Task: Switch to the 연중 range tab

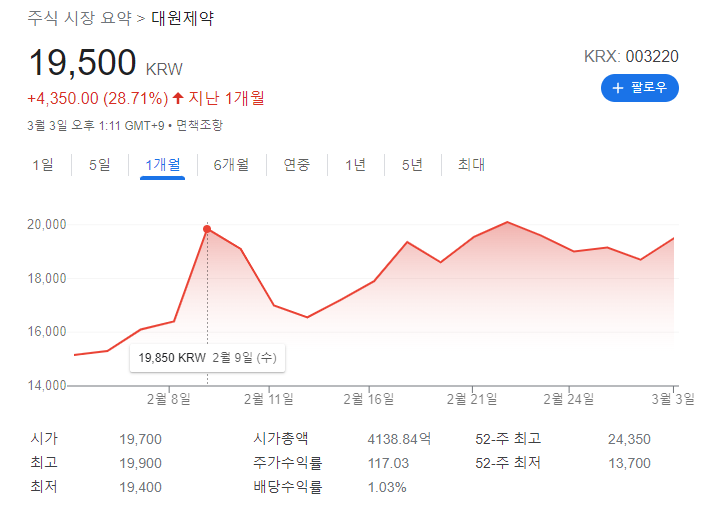Action: tap(297, 165)
